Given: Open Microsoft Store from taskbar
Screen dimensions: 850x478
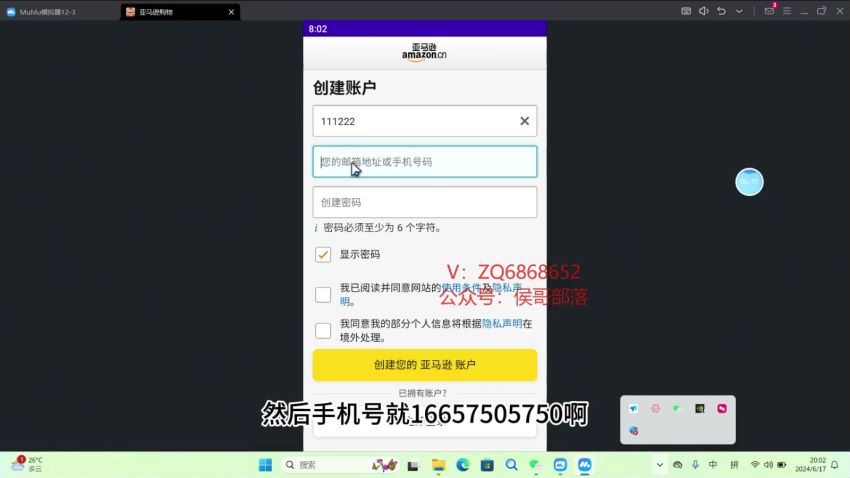Looking at the screenshot, I should [x=487, y=465].
